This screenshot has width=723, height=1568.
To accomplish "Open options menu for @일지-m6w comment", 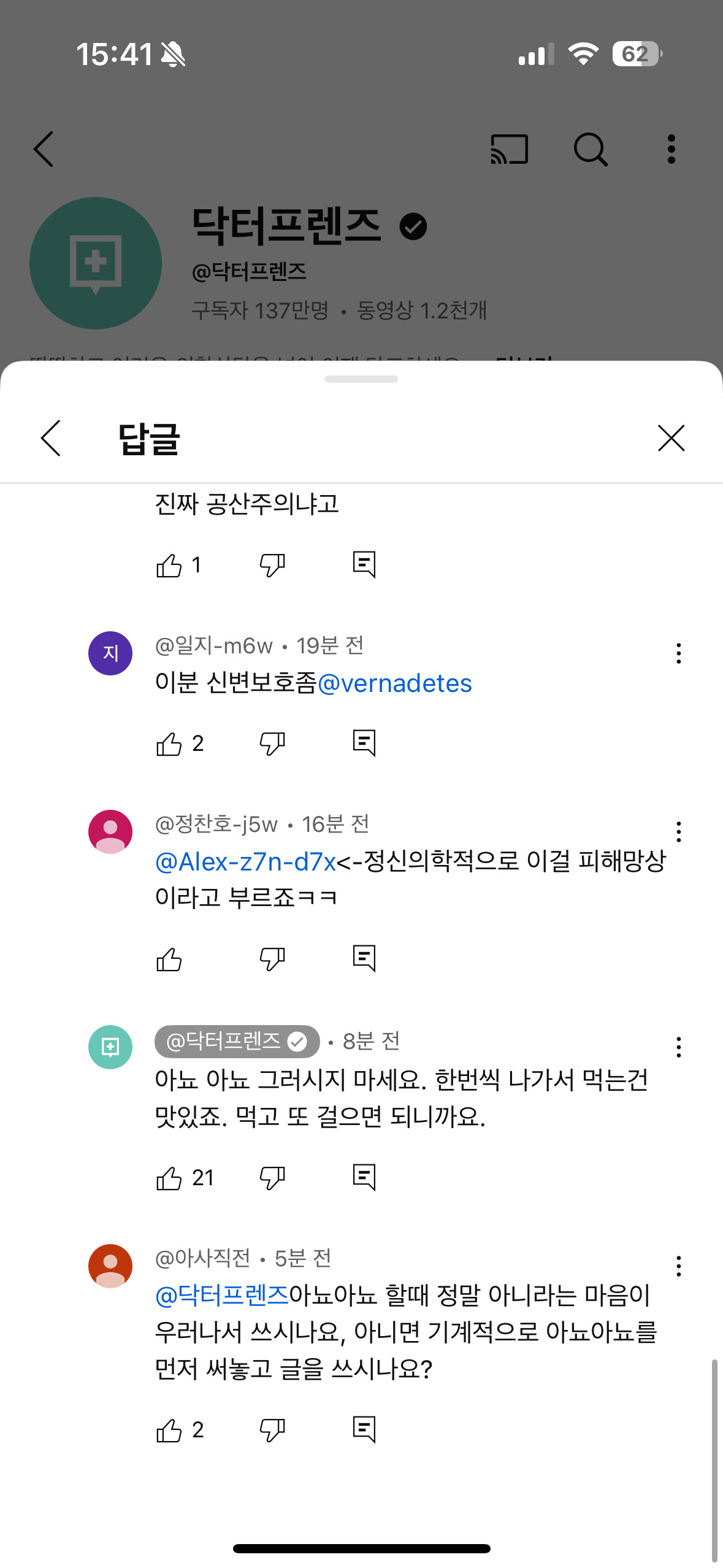I will point(678,653).
